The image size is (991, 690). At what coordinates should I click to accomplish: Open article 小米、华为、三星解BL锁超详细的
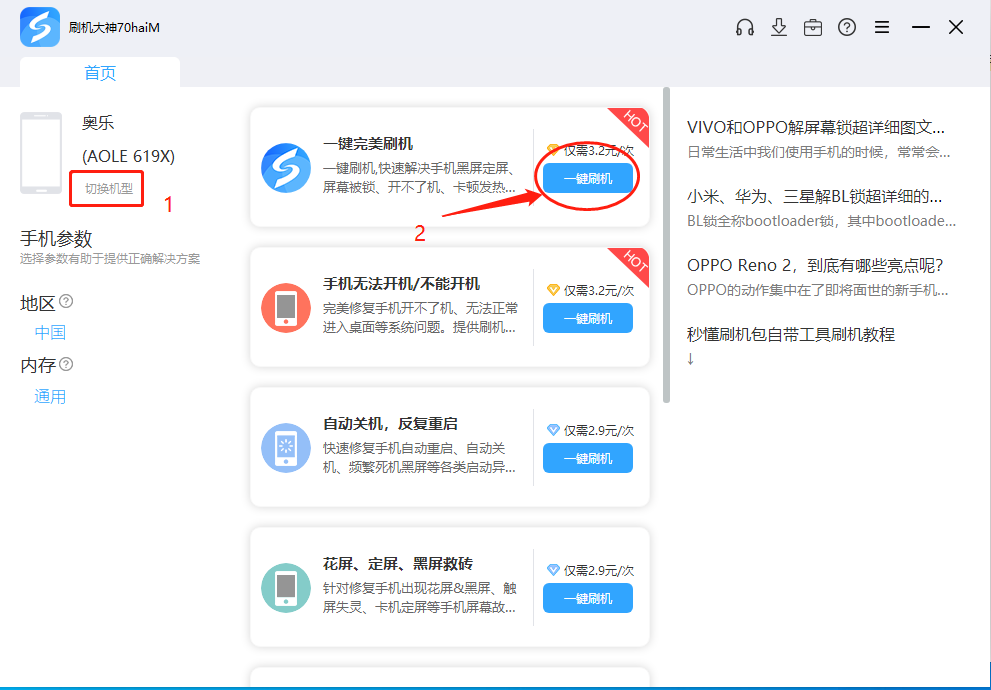(x=815, y=197)
